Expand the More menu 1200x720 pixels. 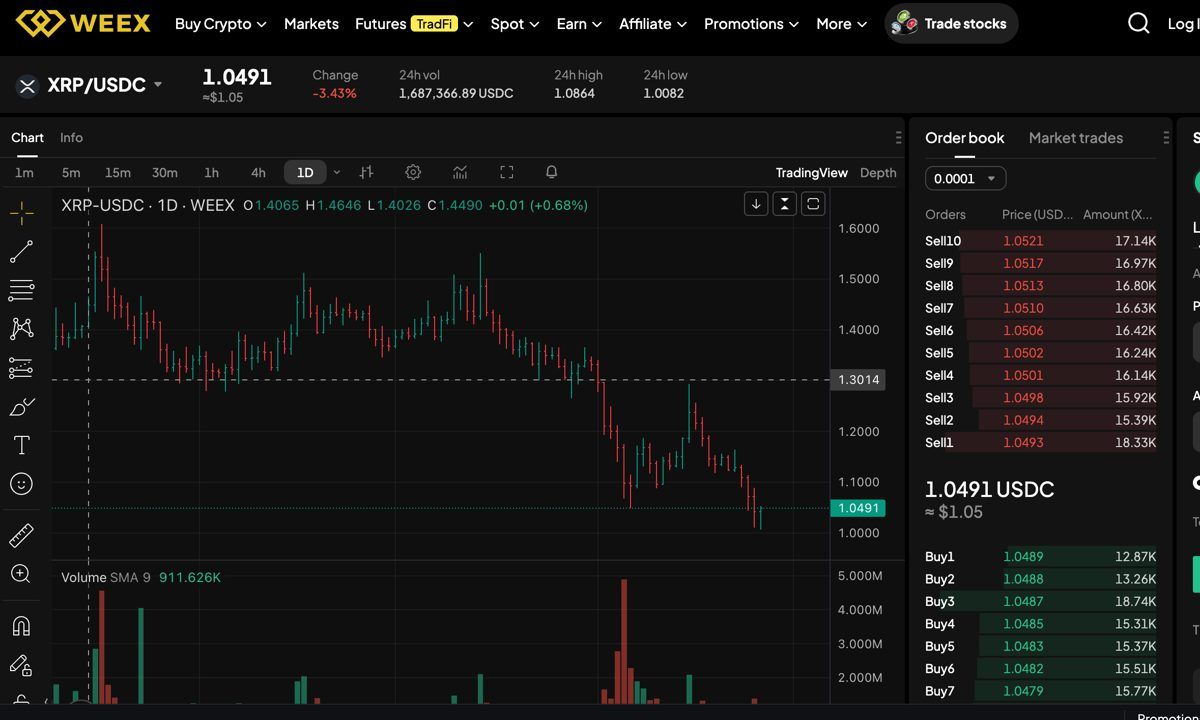click(841, 23)
